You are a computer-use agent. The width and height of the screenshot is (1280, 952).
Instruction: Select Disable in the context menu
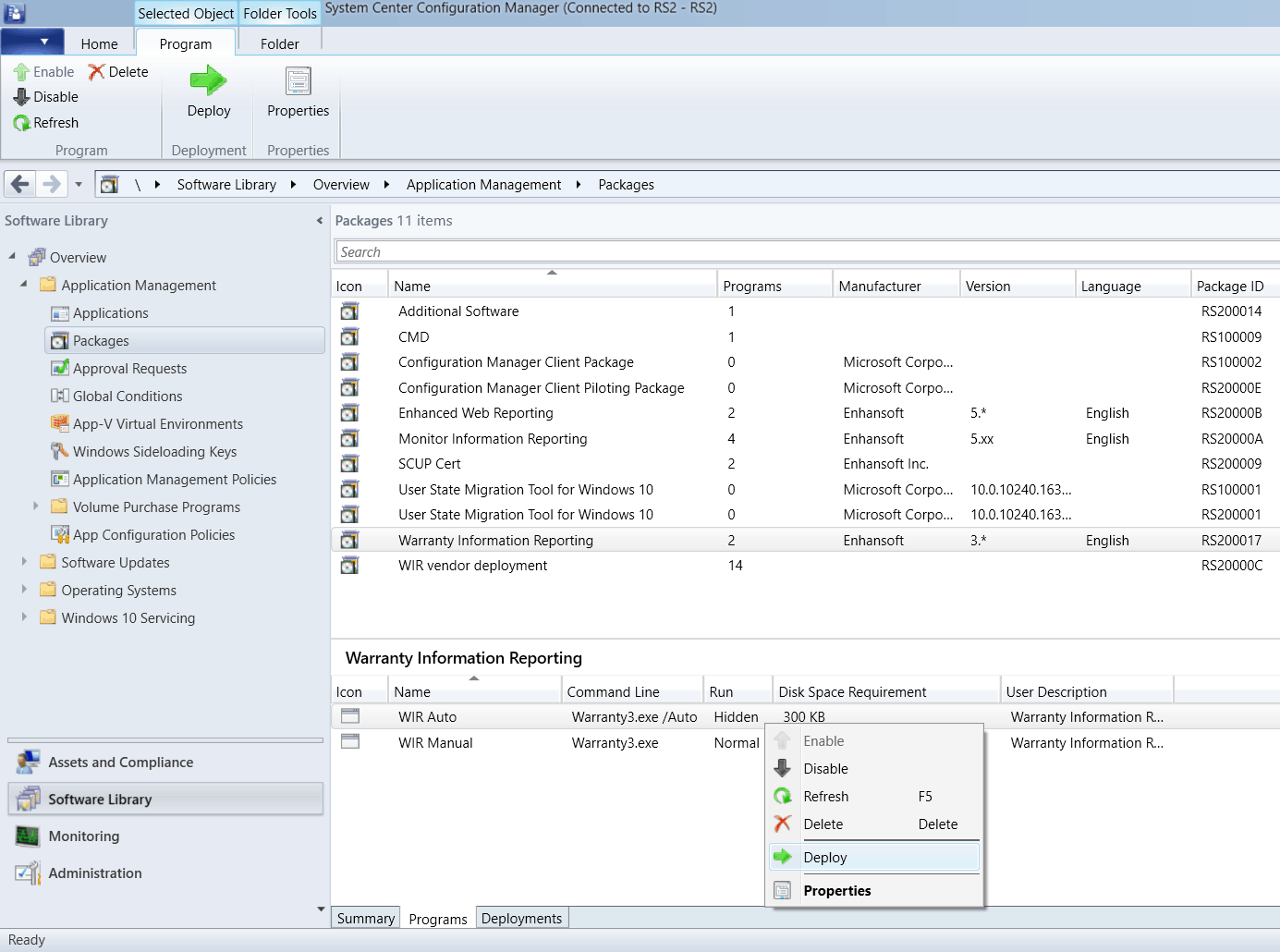pos(874,769)
